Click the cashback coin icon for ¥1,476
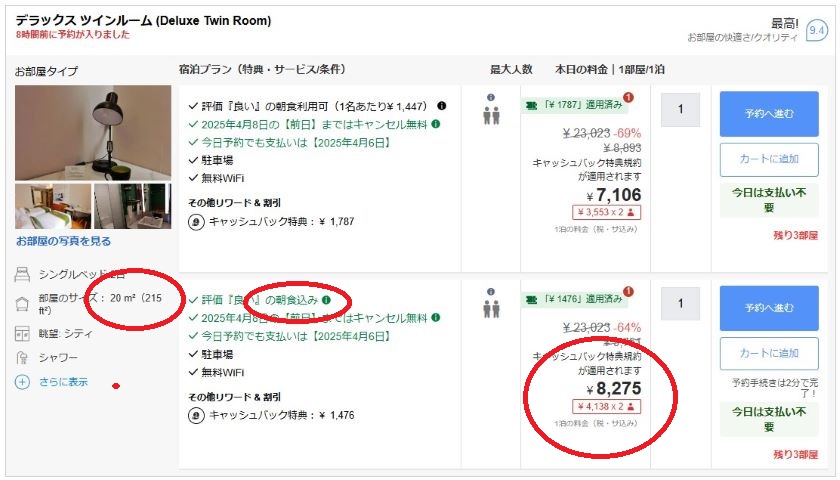Screen dimensions: 840x480 pos(196,414)
